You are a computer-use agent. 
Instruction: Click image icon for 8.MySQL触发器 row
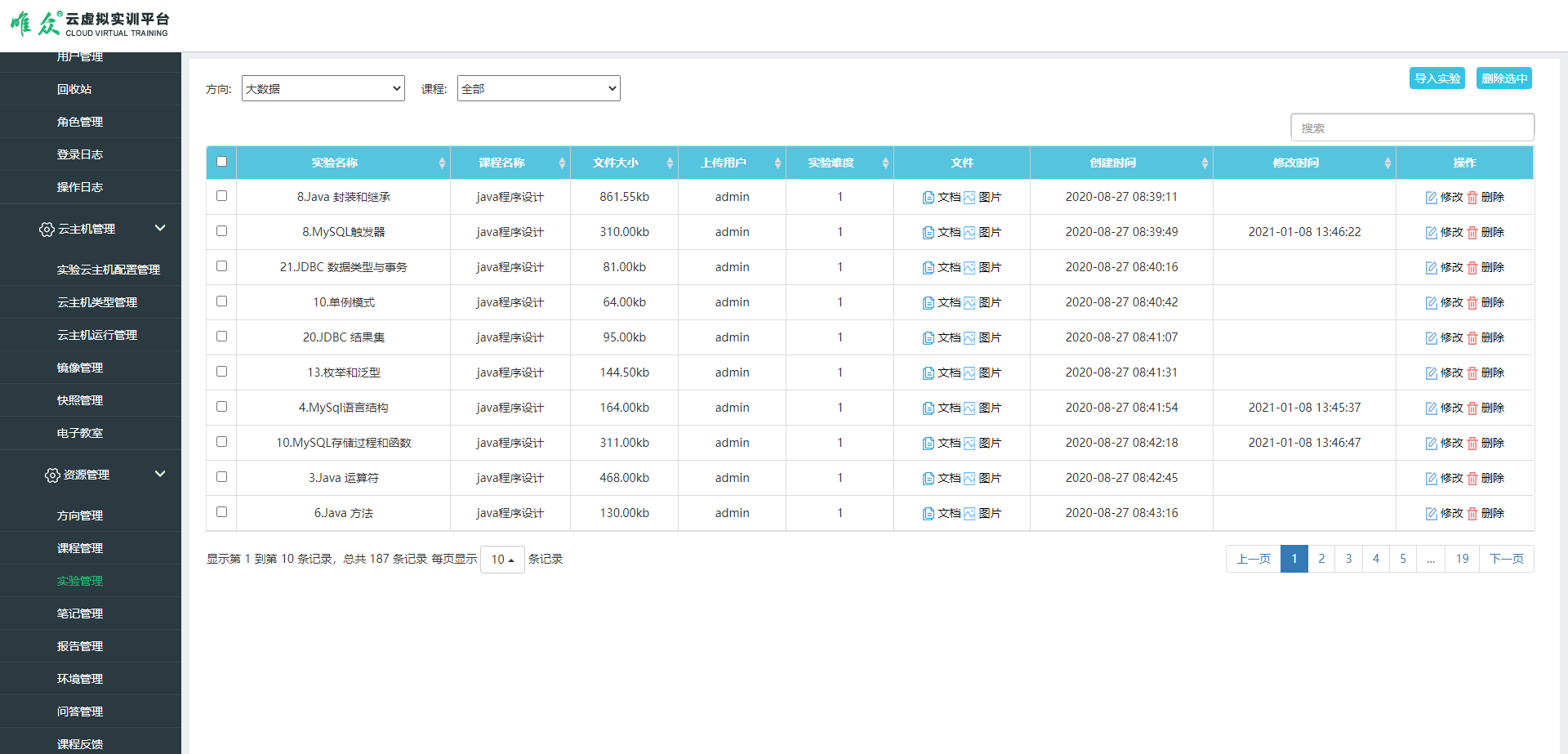969,233
